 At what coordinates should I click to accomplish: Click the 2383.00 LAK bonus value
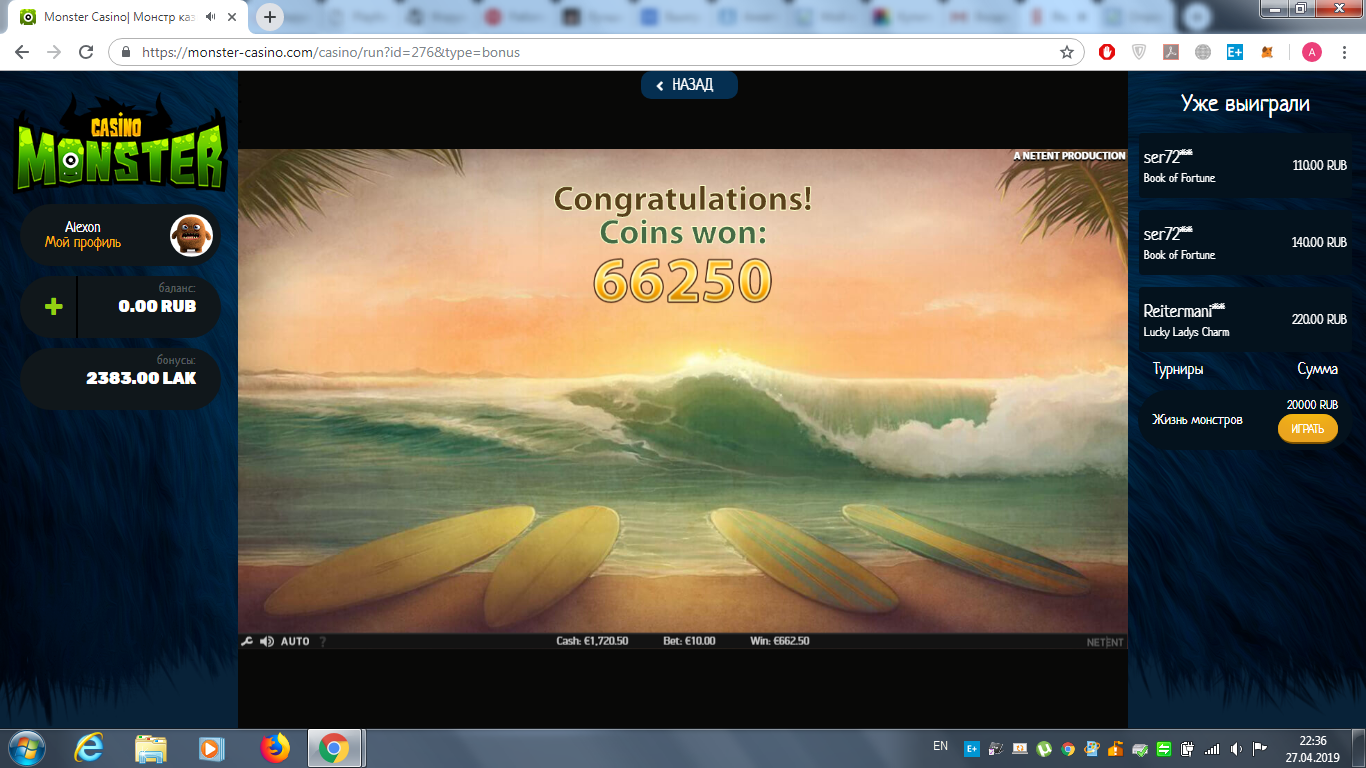point(141,378)
